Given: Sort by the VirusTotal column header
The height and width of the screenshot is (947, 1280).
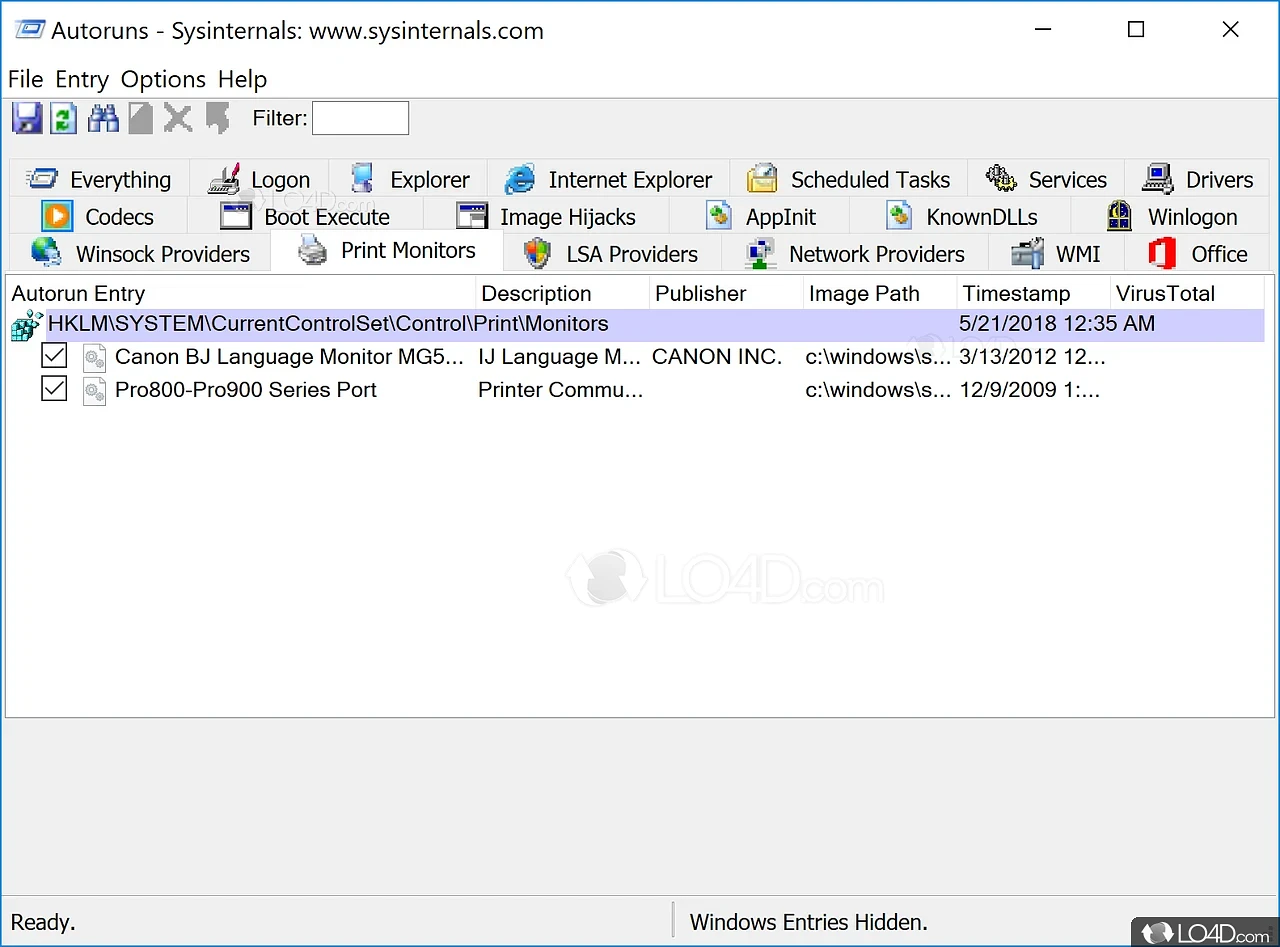Looking at the screenshot, I should [1188, 293].
